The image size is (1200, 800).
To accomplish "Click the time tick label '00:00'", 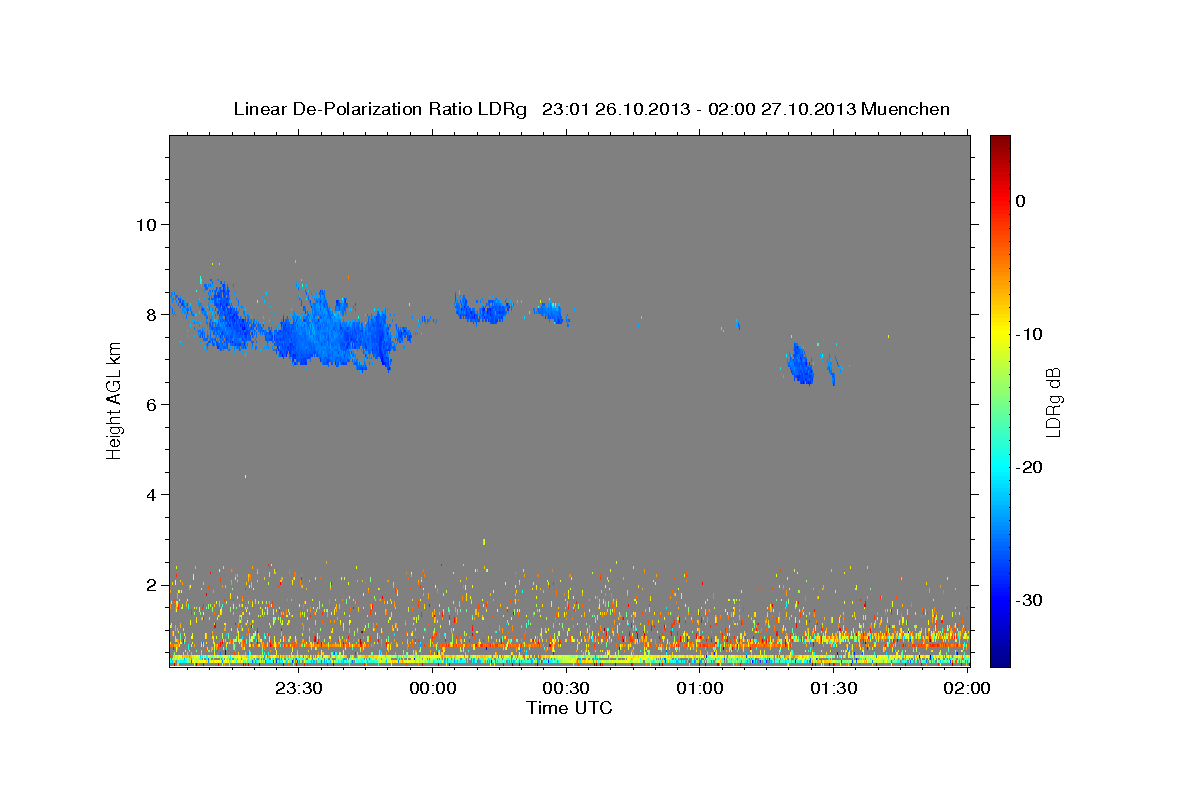I will (434, 689).
